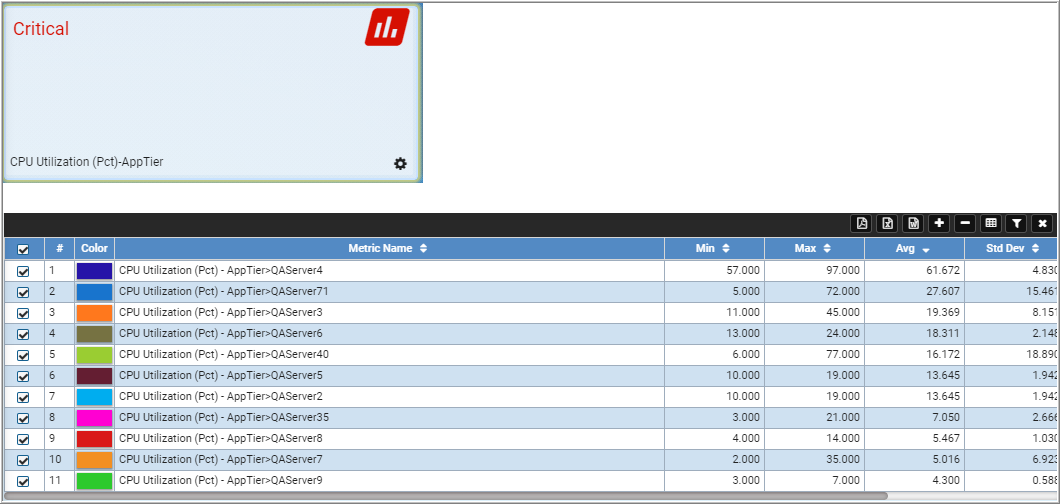Export the table to Word
The height and width of the screenshot is (504, 1060).
913,223
